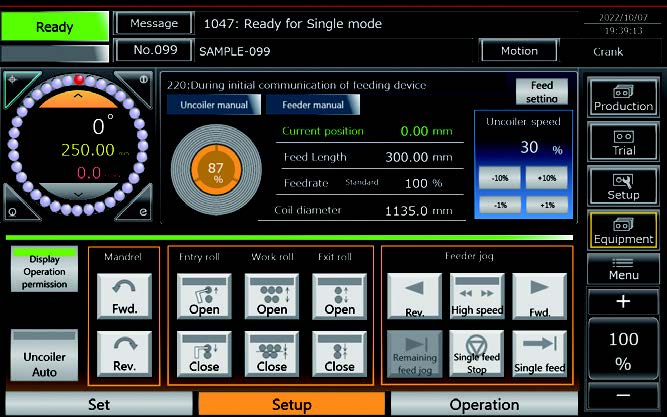Decrease uncoiler speed by 10%
Viewport: 667px width, 417px height.
[x=500, y=178]
